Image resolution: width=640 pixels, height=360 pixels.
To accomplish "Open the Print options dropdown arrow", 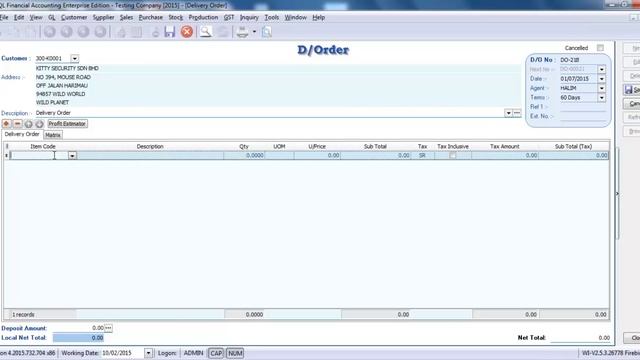I will click(x=254, y=32).
